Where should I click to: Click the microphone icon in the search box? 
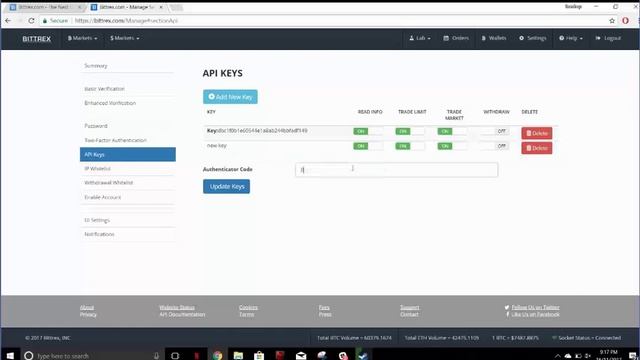[x=156, y=356]
